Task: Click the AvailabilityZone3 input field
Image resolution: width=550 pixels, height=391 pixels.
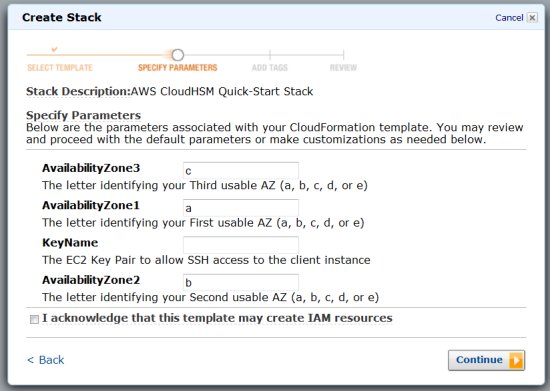Action: point(241,171)
